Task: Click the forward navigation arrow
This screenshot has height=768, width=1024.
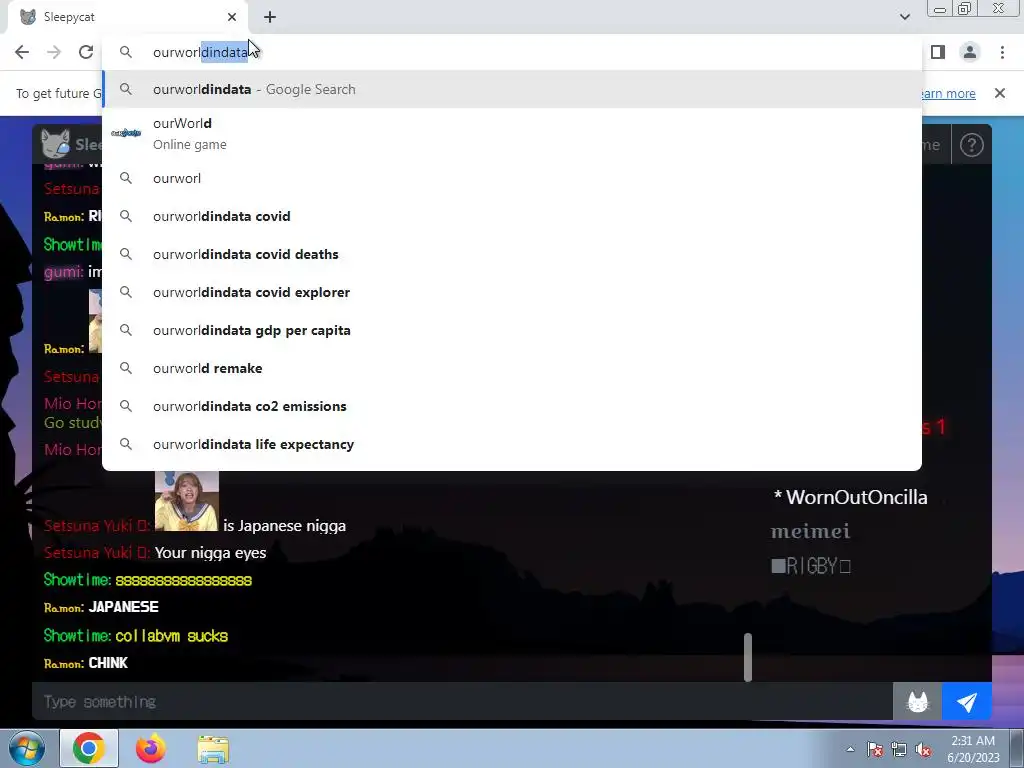Action: pos(54,52)
